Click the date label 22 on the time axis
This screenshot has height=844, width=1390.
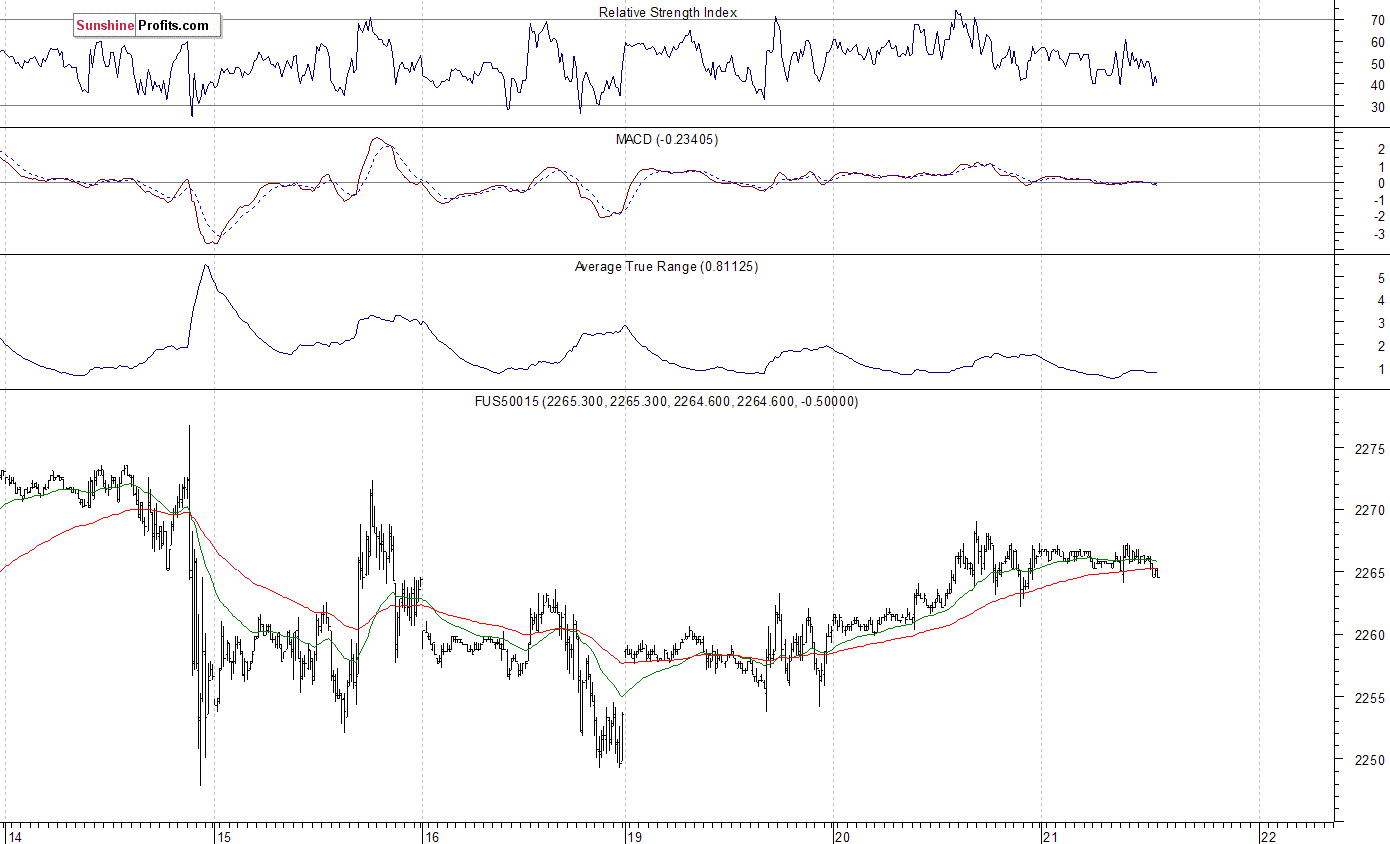click(1268, 836)
